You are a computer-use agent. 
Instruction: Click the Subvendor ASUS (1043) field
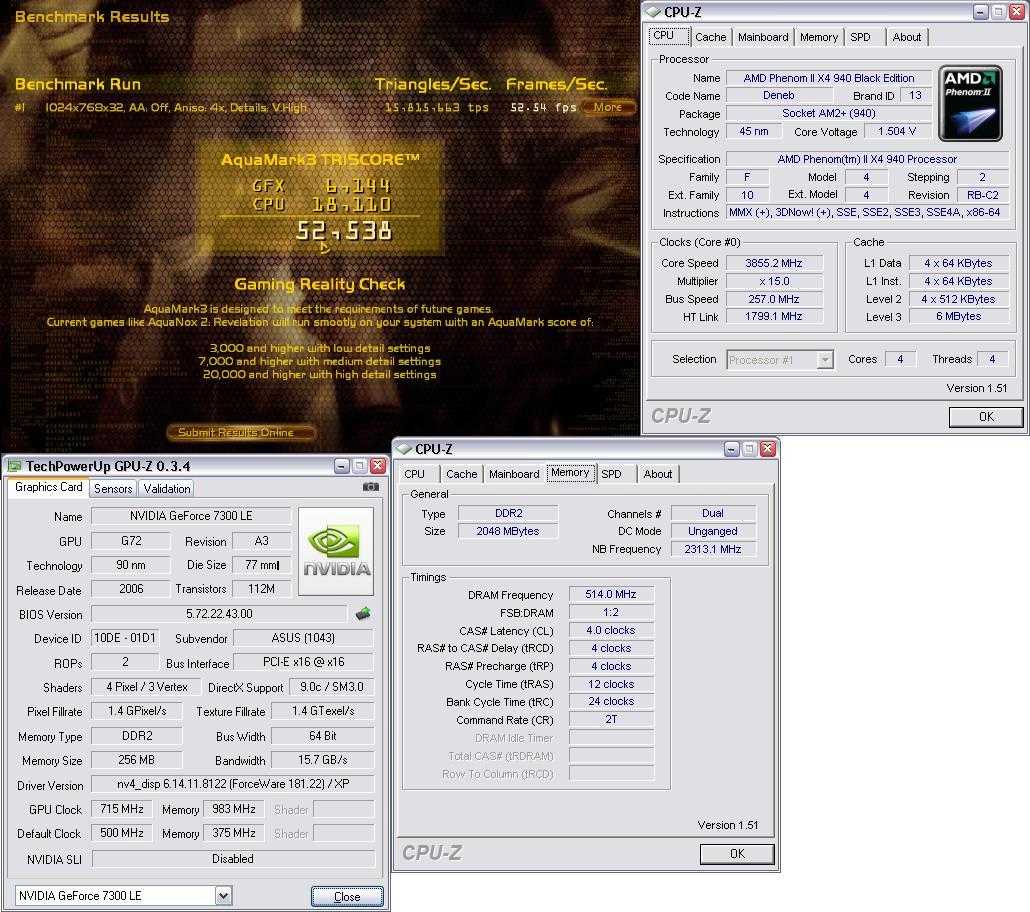point(303,638)
